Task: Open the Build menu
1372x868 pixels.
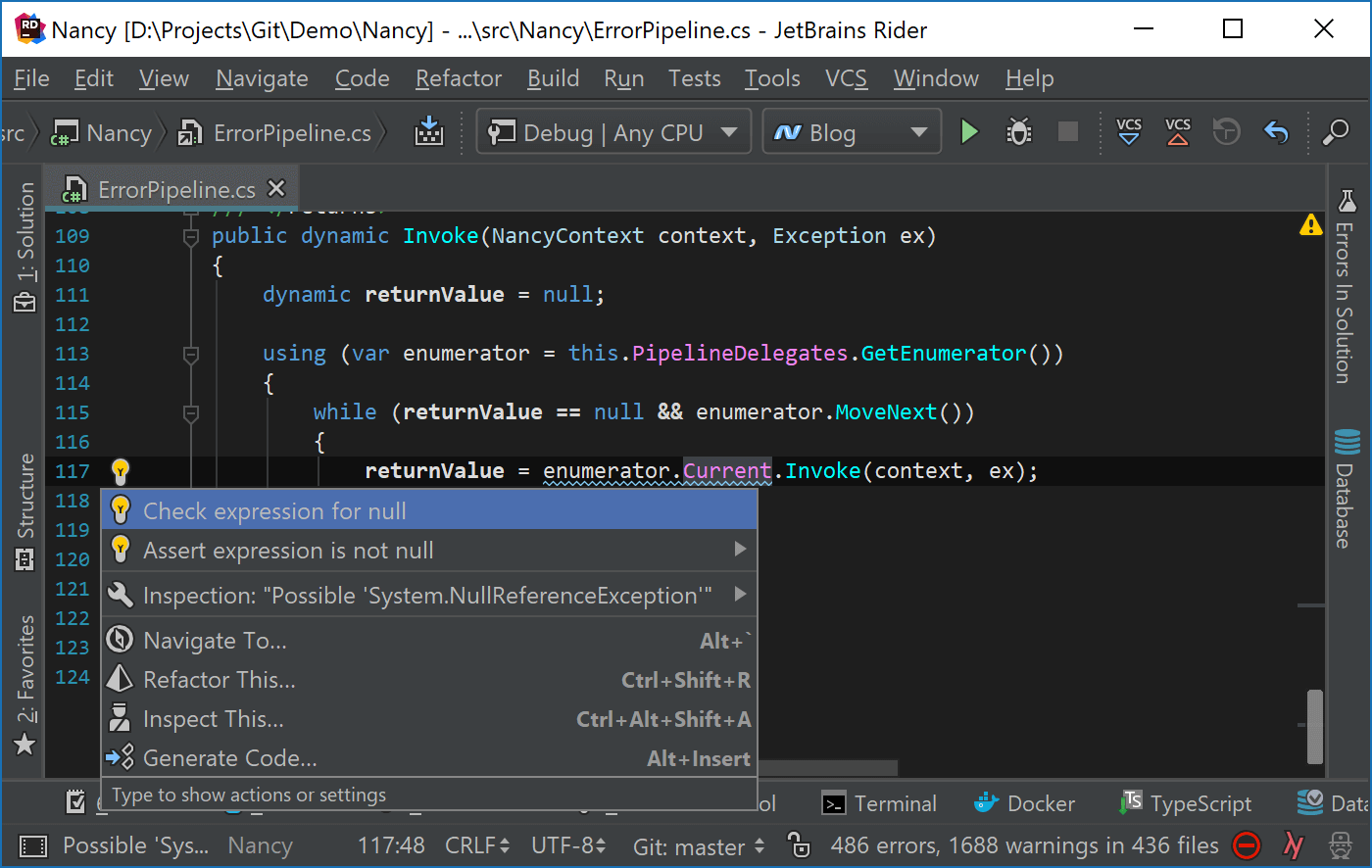Action: click(x=554, y=78)
